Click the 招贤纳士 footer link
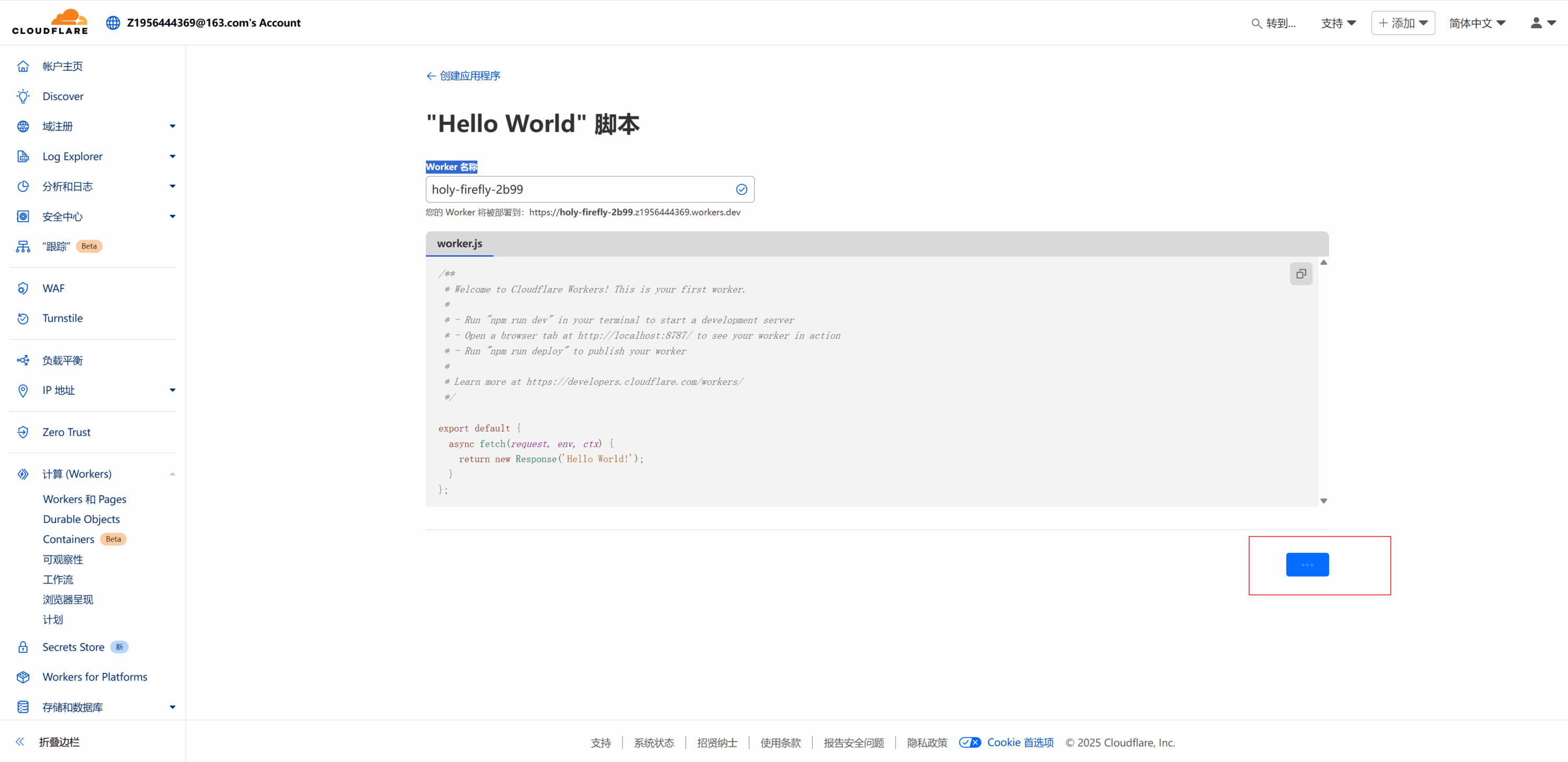The width and height of the screenshot is (1568, 762). (717, 743)
